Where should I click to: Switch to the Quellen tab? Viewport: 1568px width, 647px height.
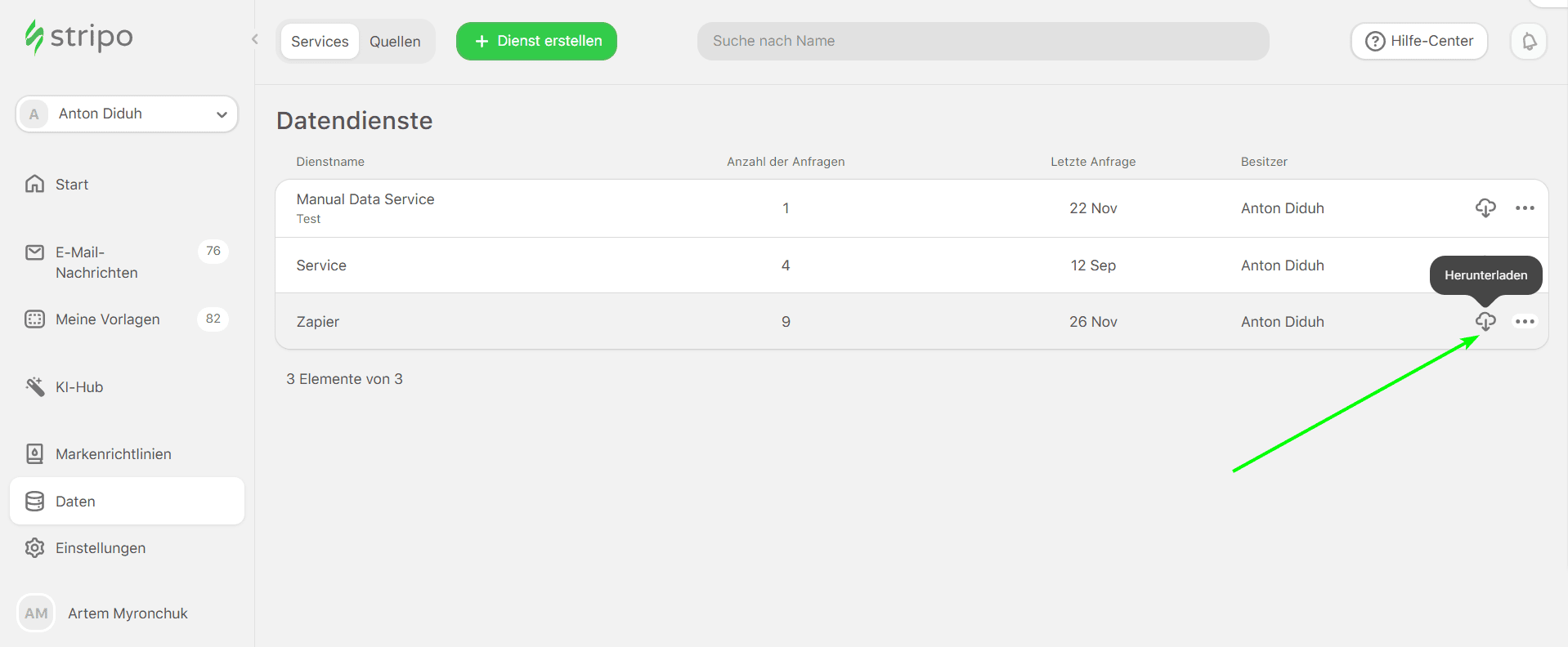395,42
